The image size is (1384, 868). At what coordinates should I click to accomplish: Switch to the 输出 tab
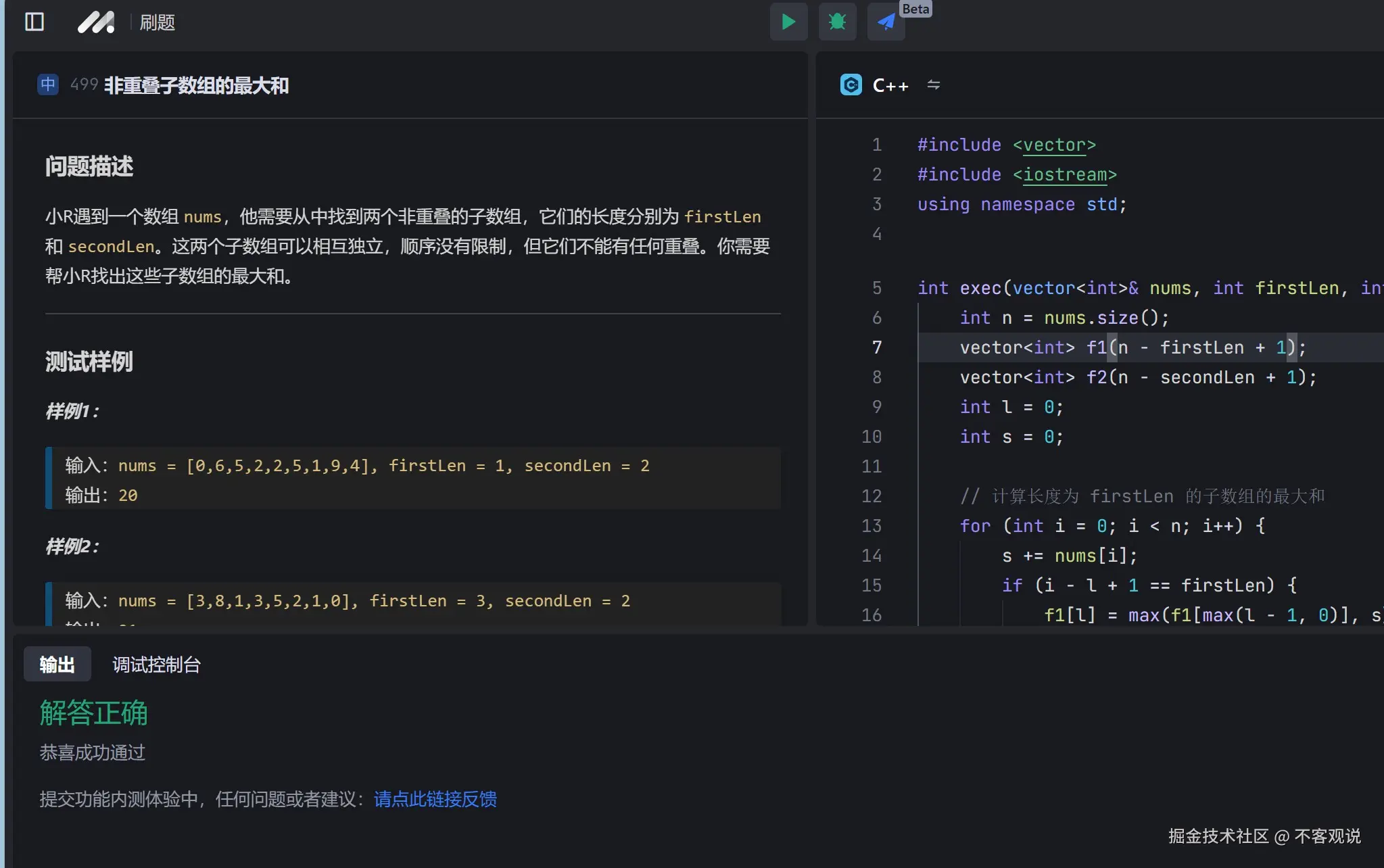(57, 665)
